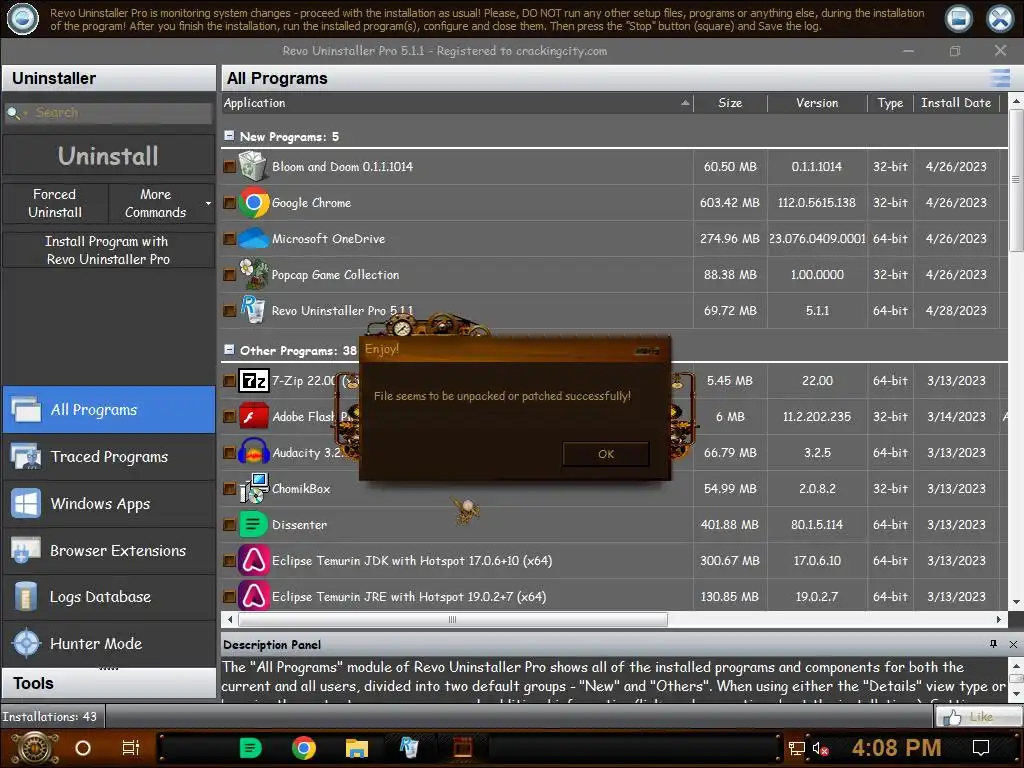Tick the Microsoft OneDrive checkbox

[229, 238]
